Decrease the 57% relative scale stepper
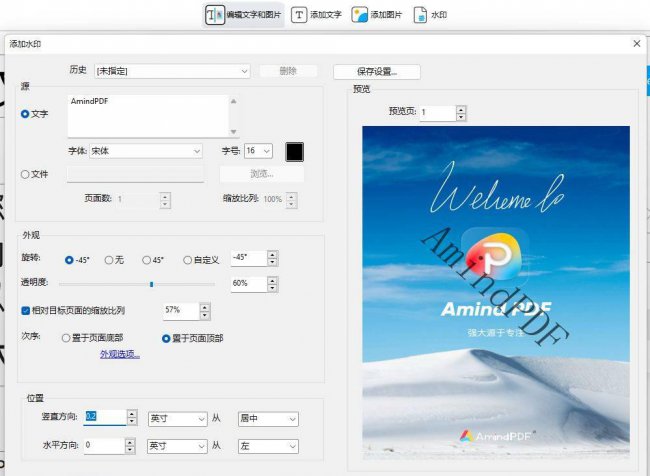The height and width of the screenshot is (476, 650). coord(204,316)
